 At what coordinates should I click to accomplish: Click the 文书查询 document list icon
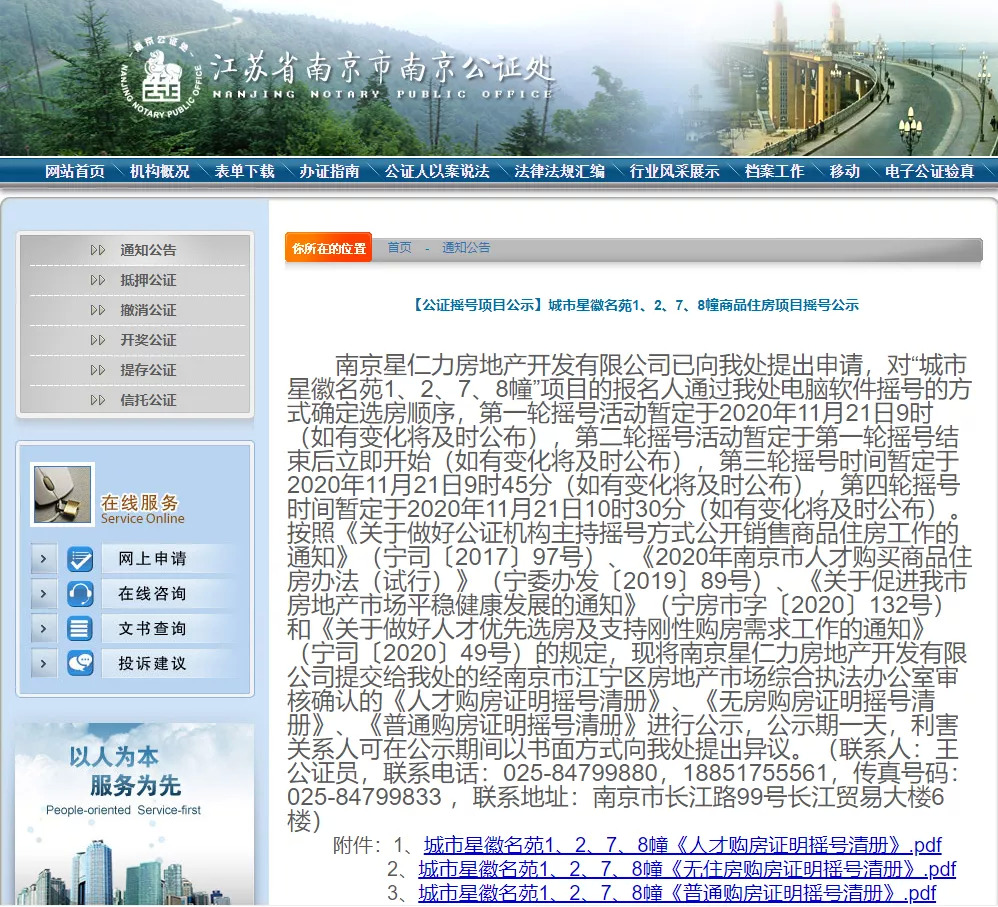(x=80, y=629)
